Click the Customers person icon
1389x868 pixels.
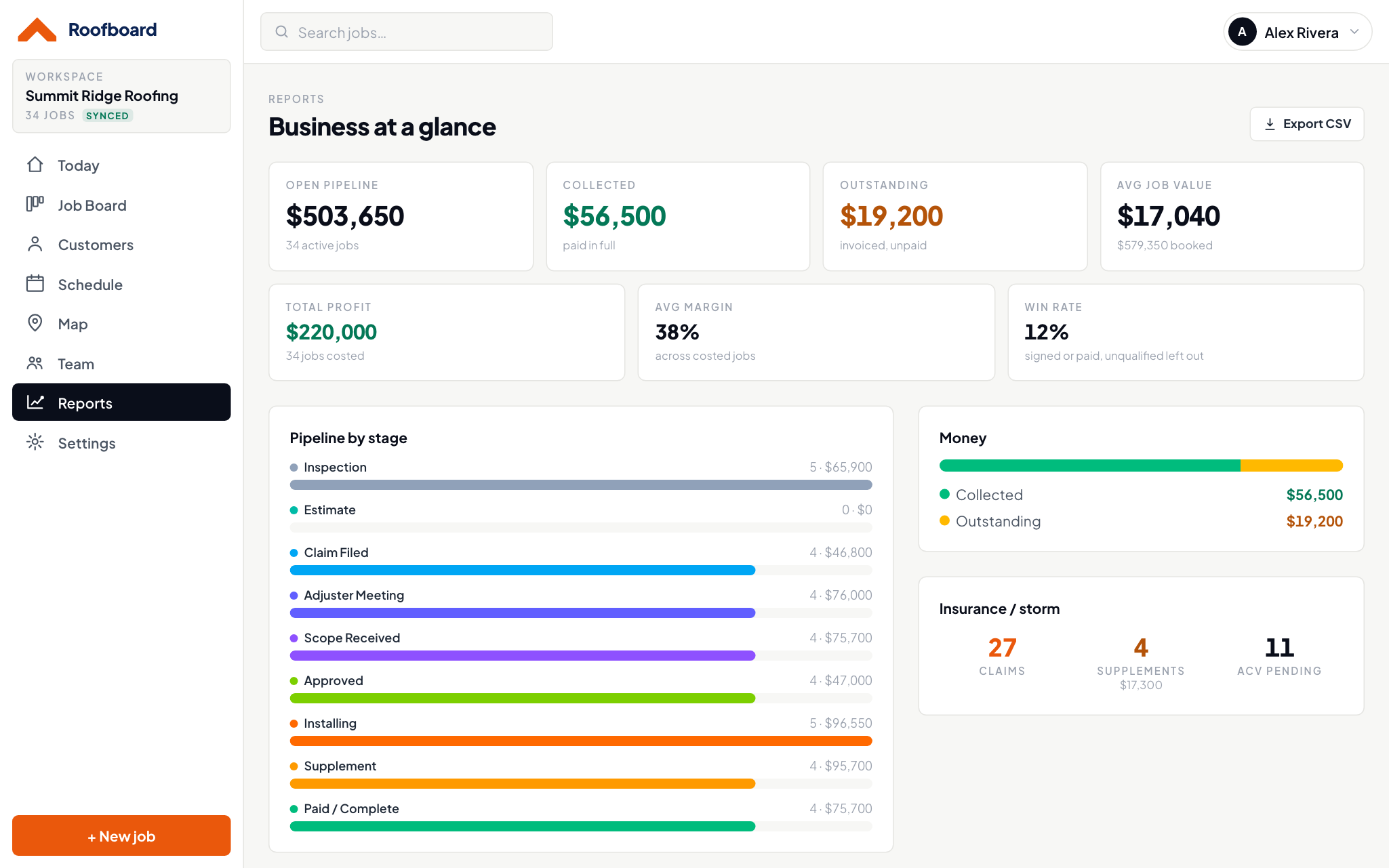(35, 244)
